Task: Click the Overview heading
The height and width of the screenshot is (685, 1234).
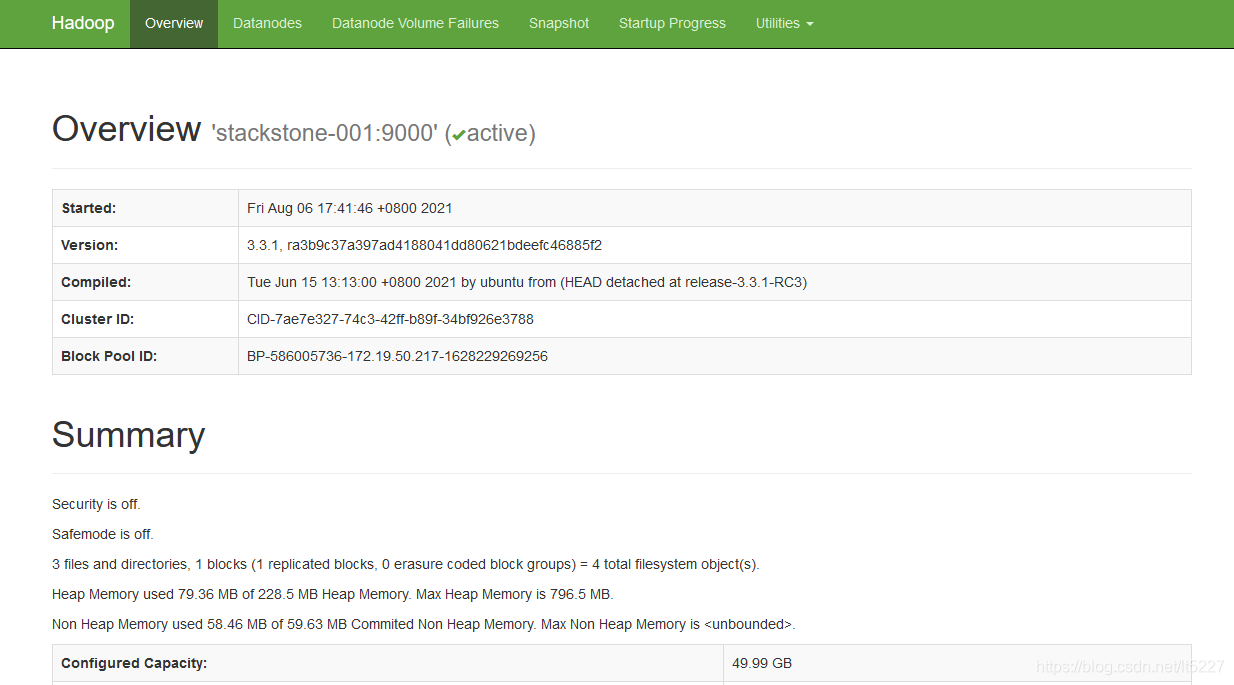Action: point(126,129)
